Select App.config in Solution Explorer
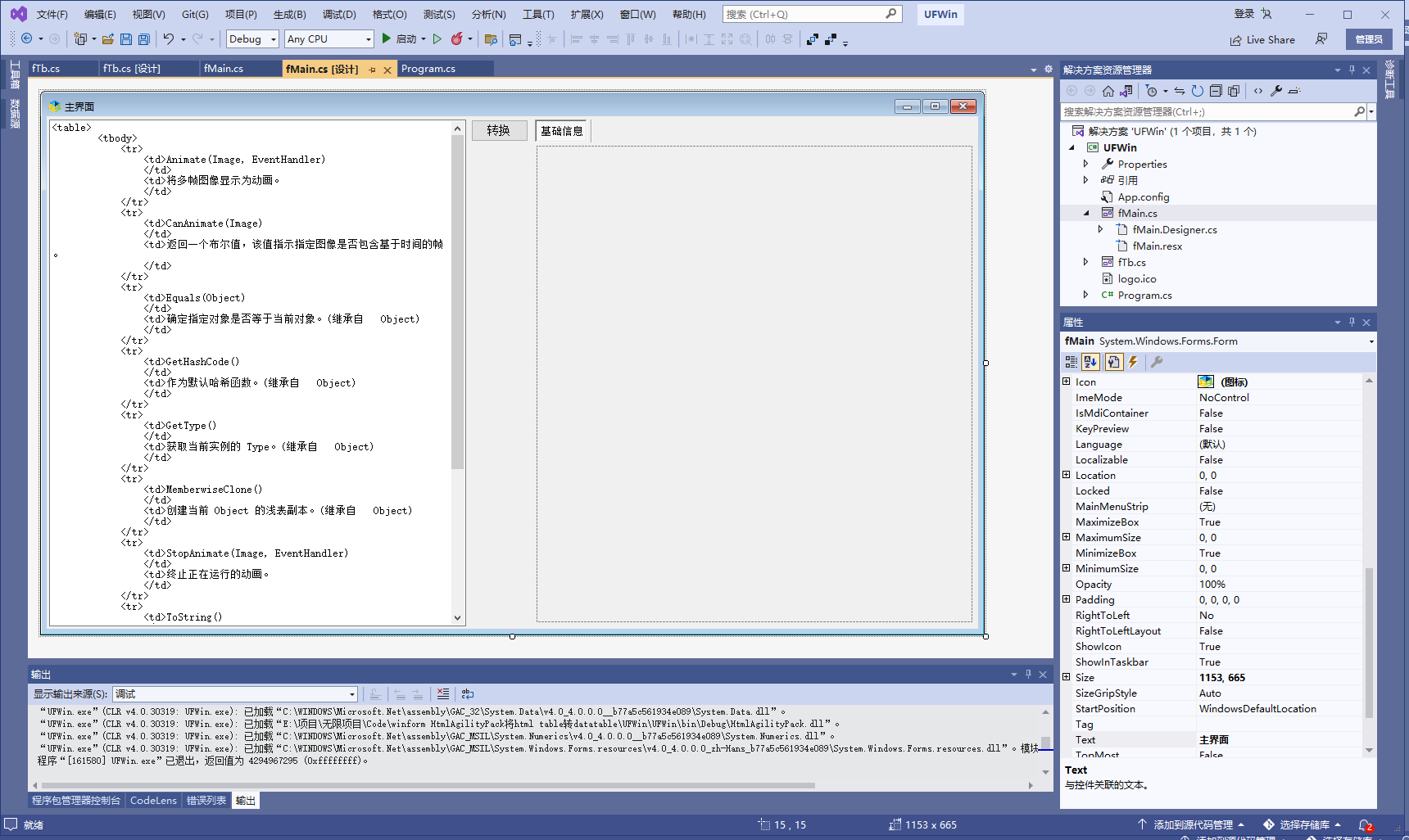Image resolution: width=1409 pixels, height=840 pixels. coord(1143,196)
